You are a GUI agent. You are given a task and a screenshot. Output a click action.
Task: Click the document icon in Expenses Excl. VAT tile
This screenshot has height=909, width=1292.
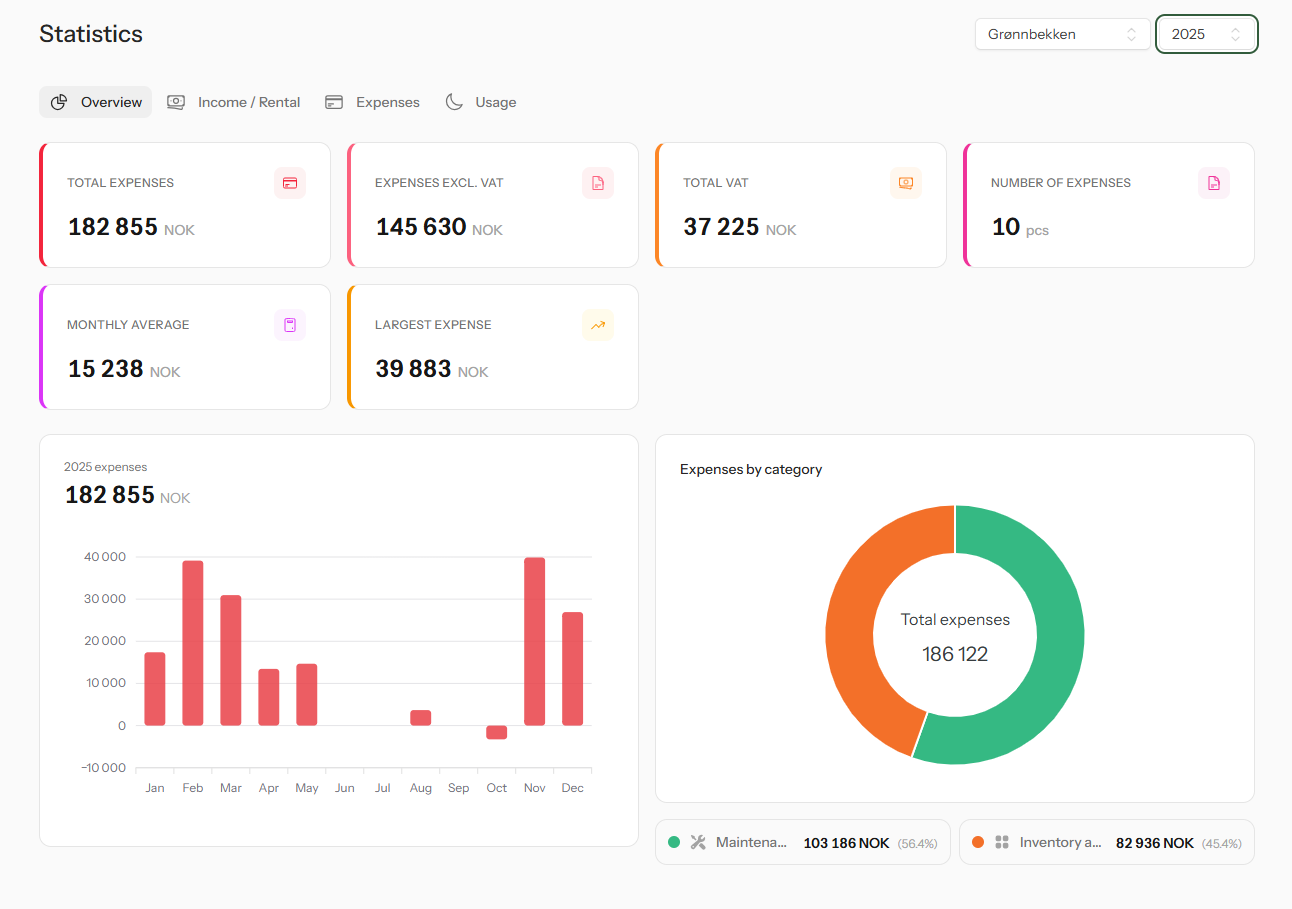coord(598,183)
